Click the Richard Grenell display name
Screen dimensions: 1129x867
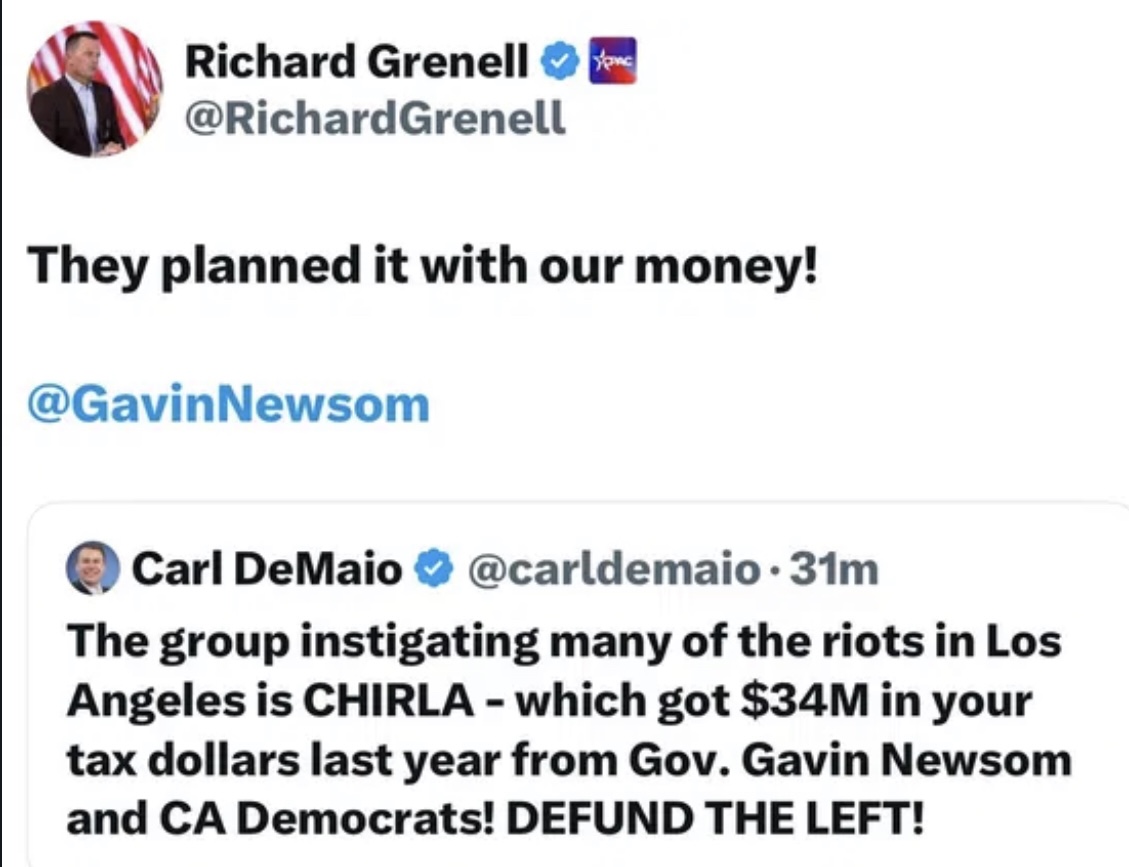(x=357, y=64)
